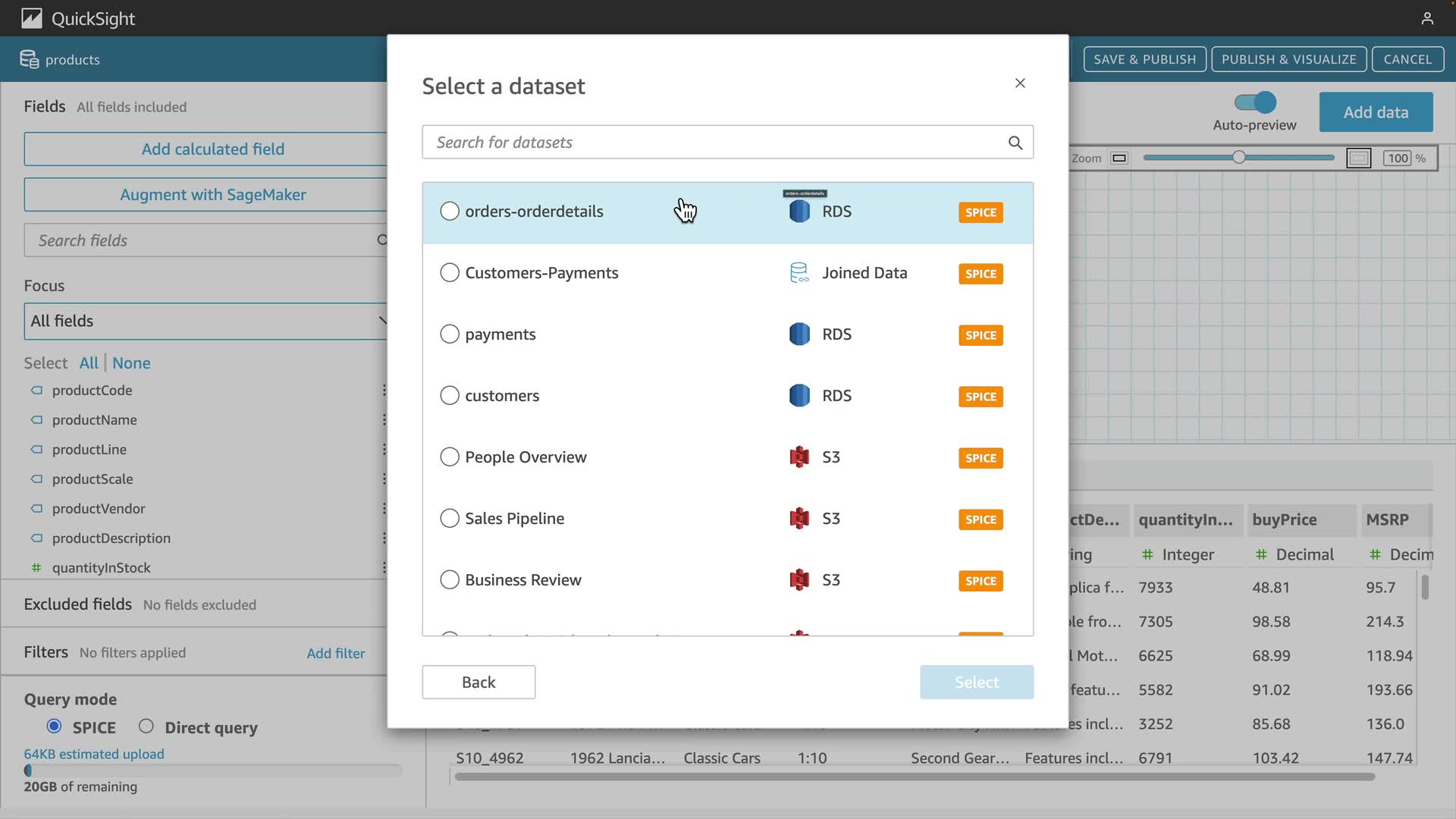The height and width of the screenshot is (819, 1456).
Task: Click the products dataset icon
Action: point(29,59)
